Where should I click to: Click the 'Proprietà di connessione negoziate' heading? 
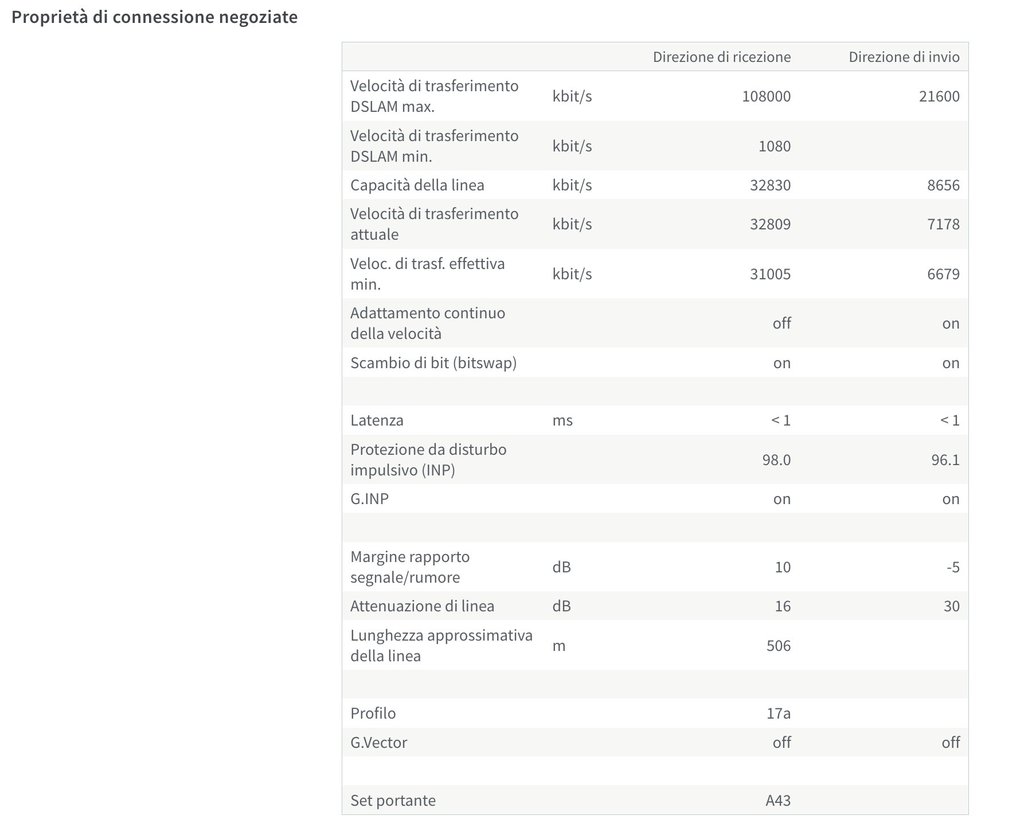coord(155,17)
